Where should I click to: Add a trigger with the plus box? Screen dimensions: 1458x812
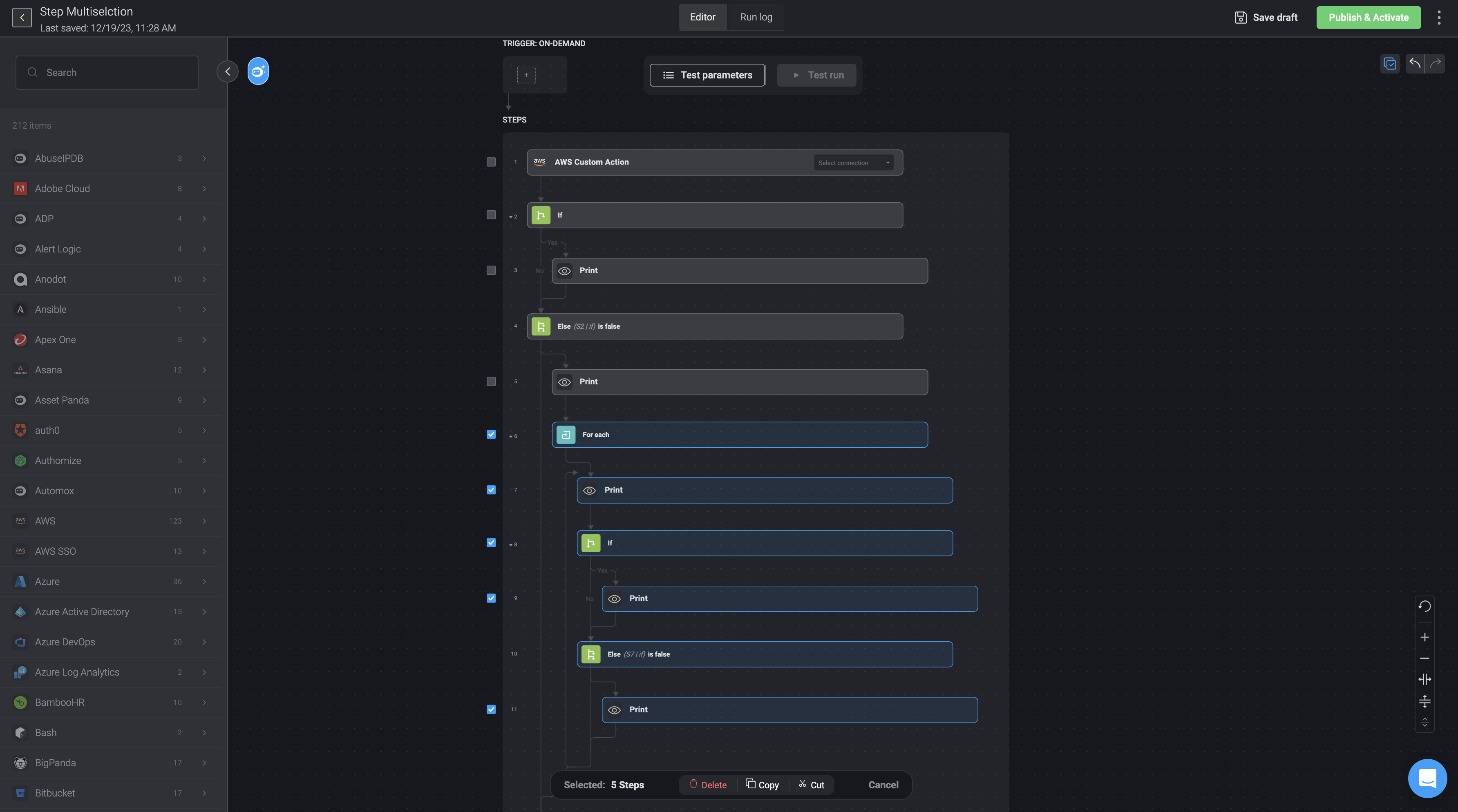pyautogui.click(x=526, y=75)
